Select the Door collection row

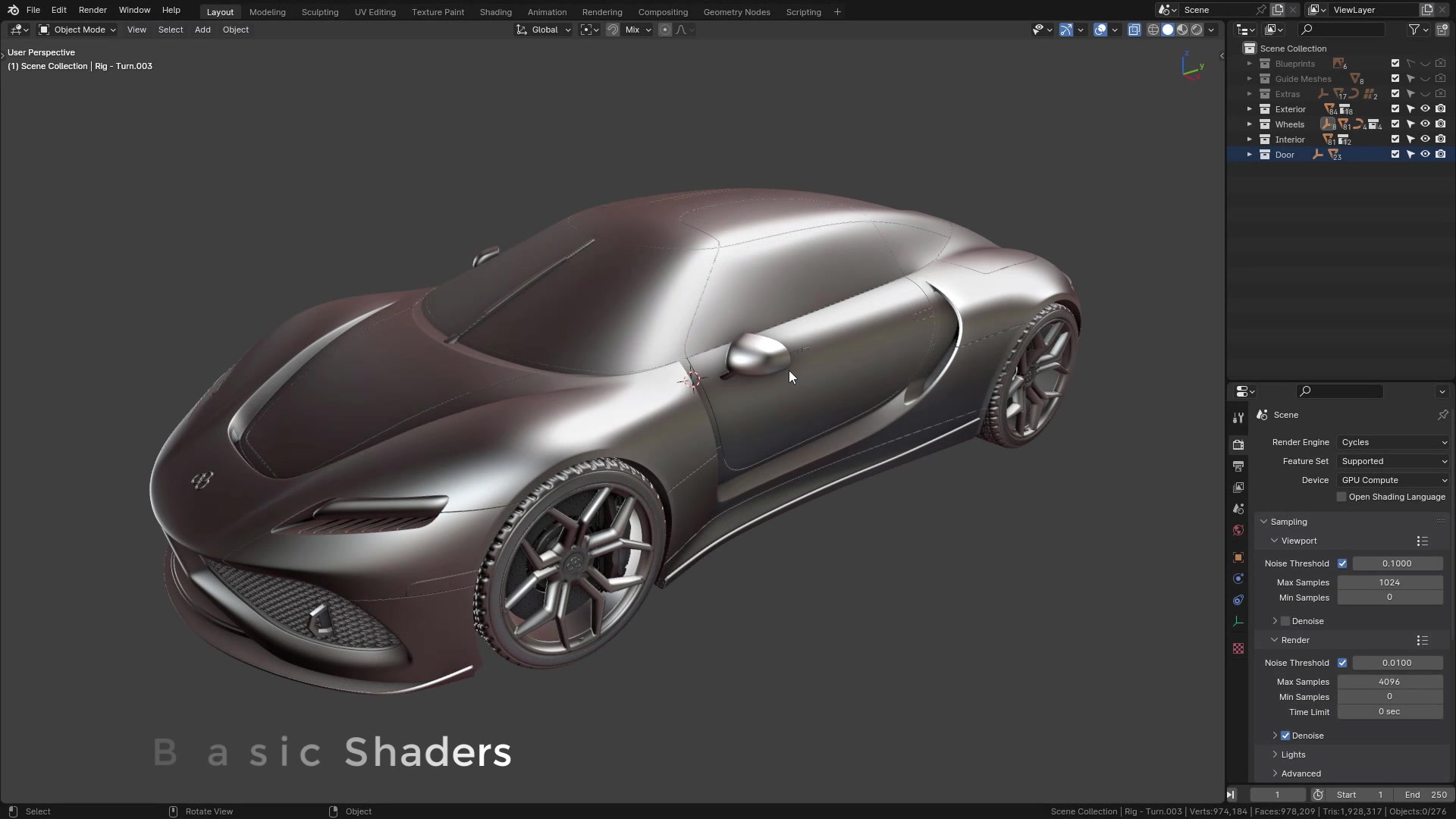pos(1341,155)
